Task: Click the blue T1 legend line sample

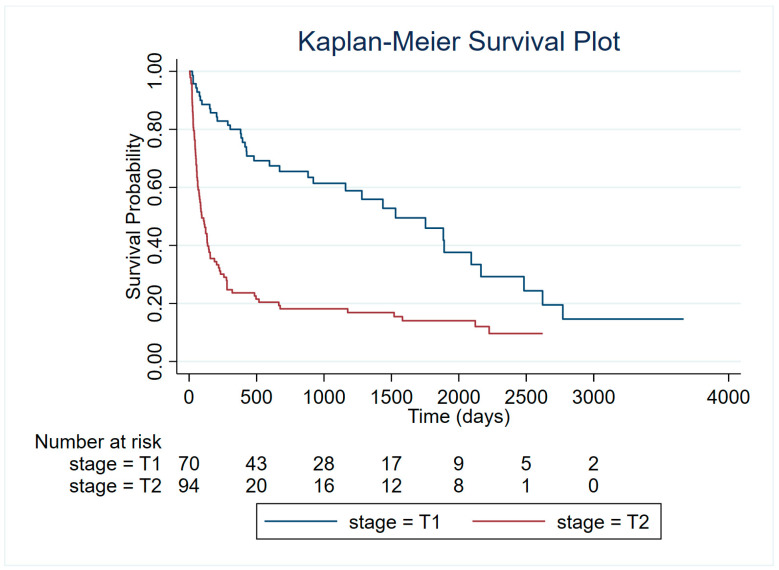Action: (301, 521)
